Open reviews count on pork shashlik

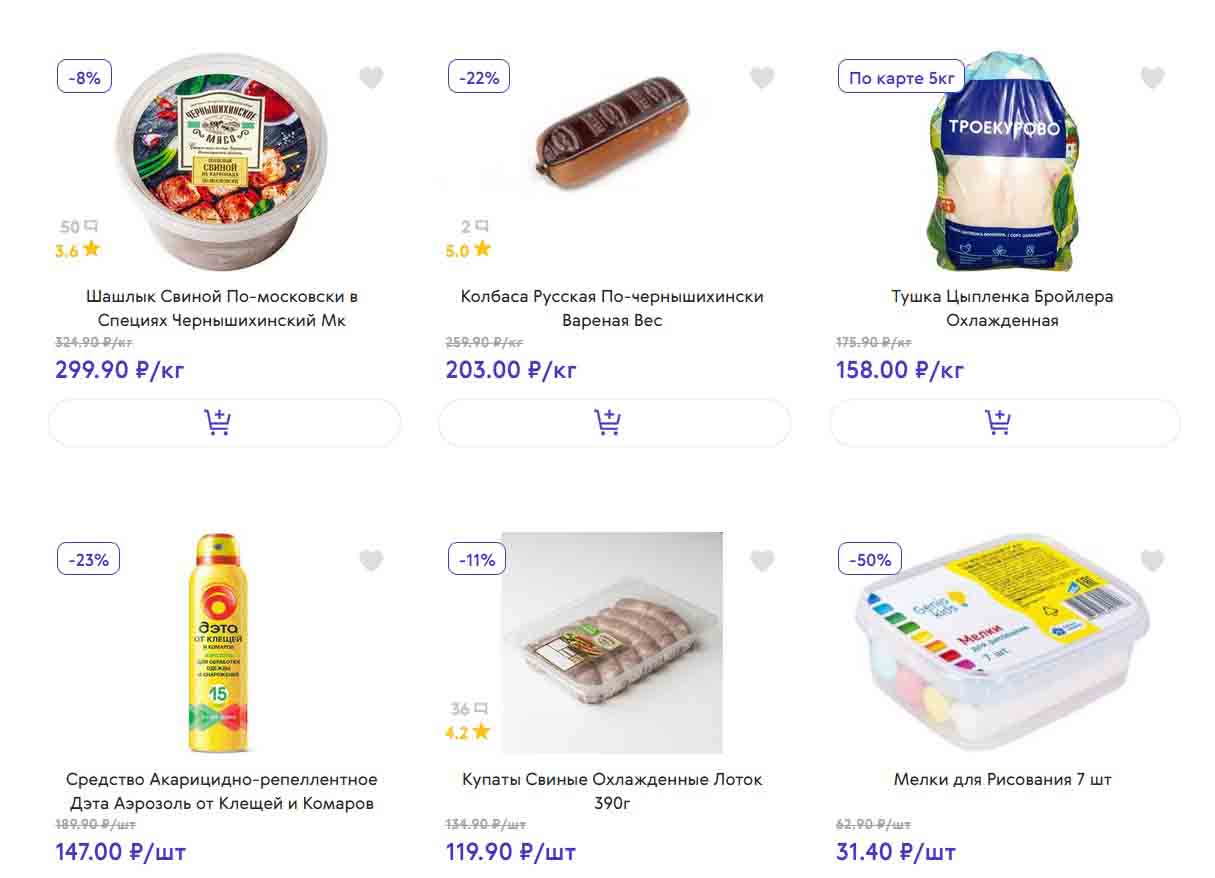click(x=77, y=227)
